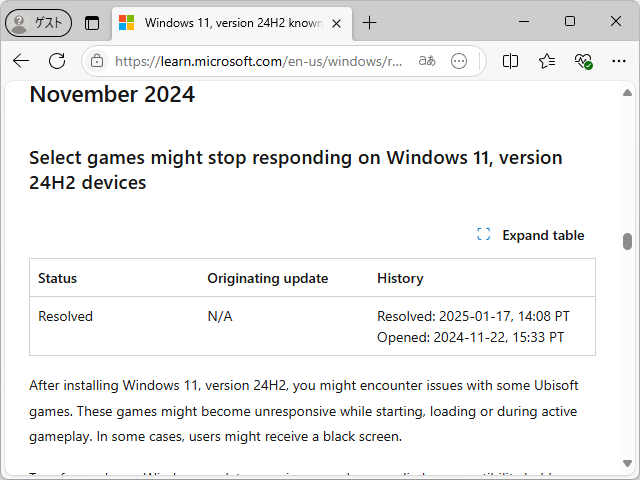This screenshot has height=480, width=640.
Task: Click the scrollbar up arrow
Action: (x=627, y=93)
